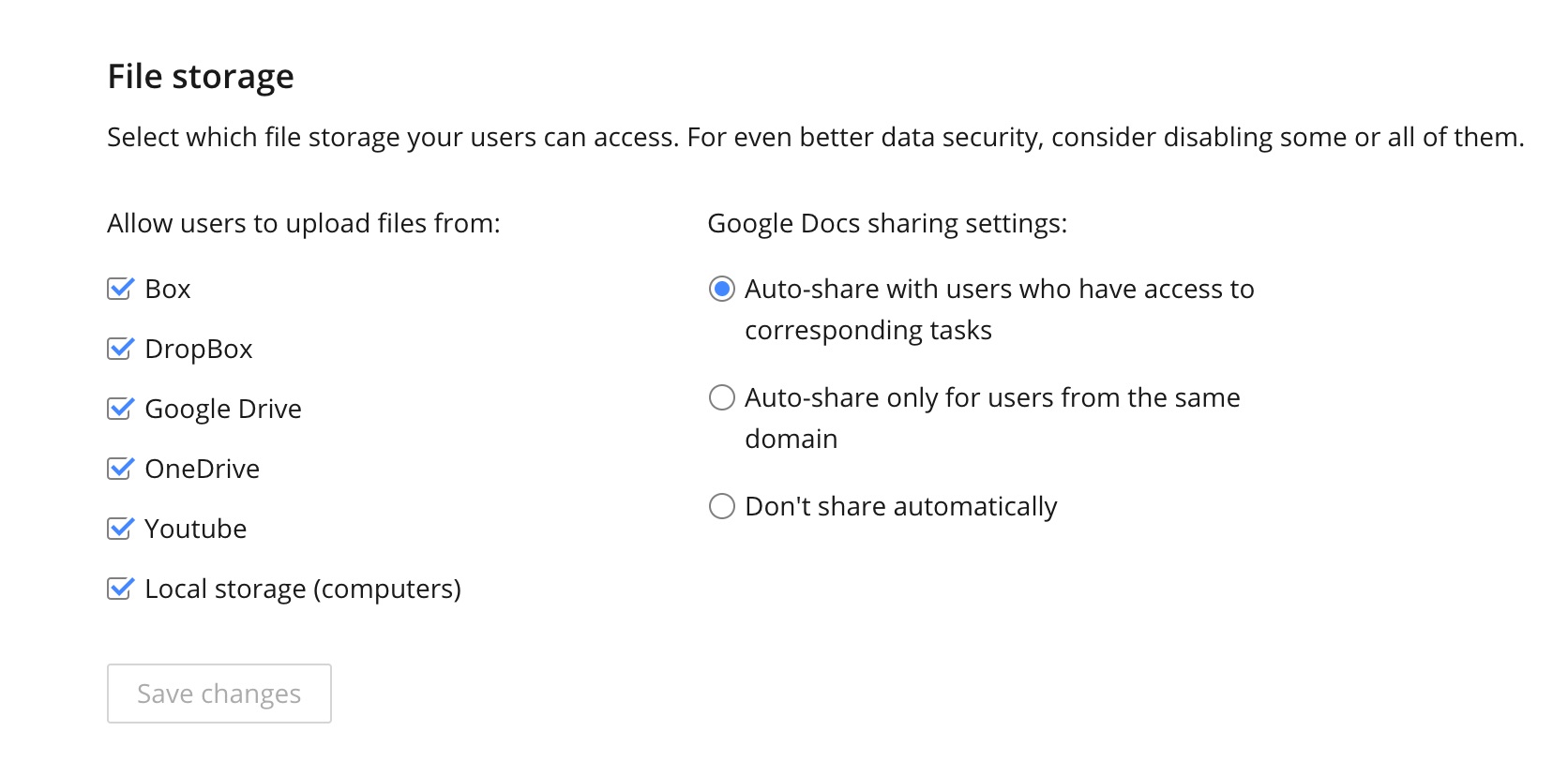Click the 'DropBox' label text
Image resolution: width=1568 pixels, height=776 pixels.
[199, 349]
